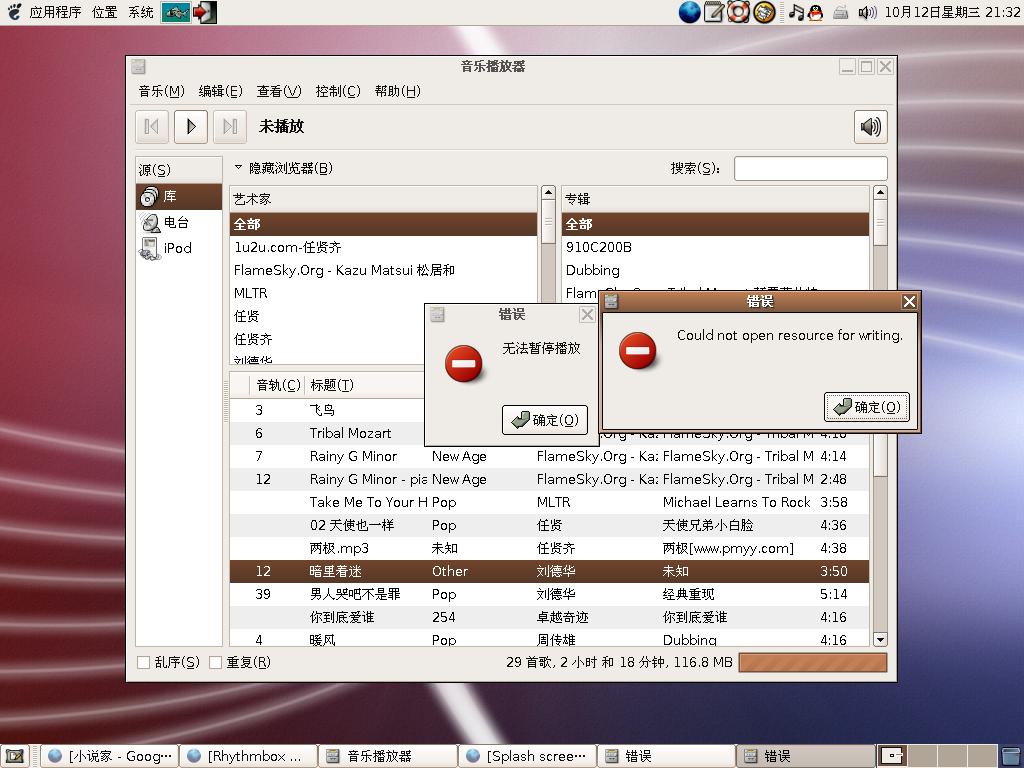Open the lifebuoy help icon

(739, 12)
